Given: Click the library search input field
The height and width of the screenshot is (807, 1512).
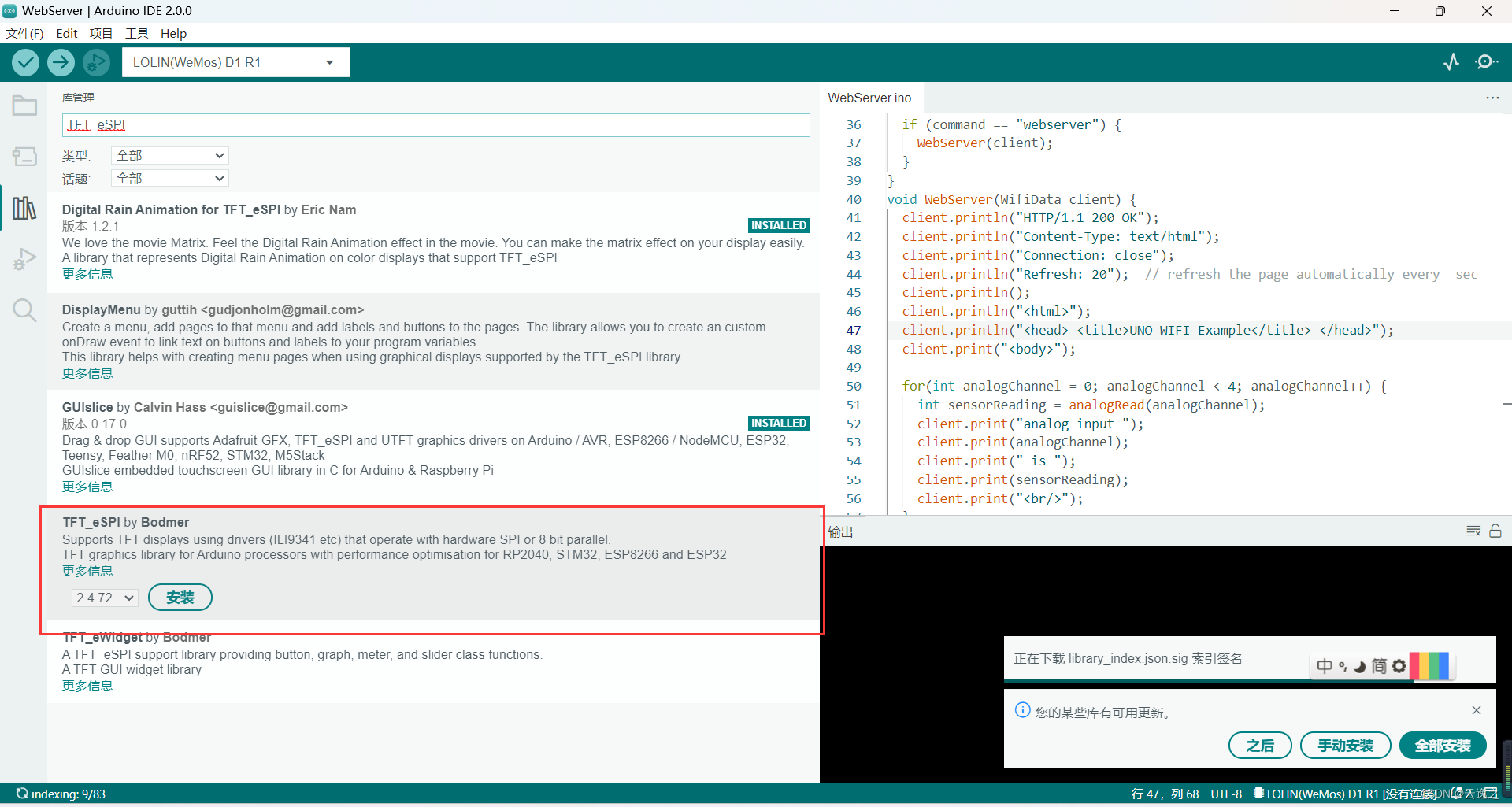Looking at the screenshot, I should [436, 125].
